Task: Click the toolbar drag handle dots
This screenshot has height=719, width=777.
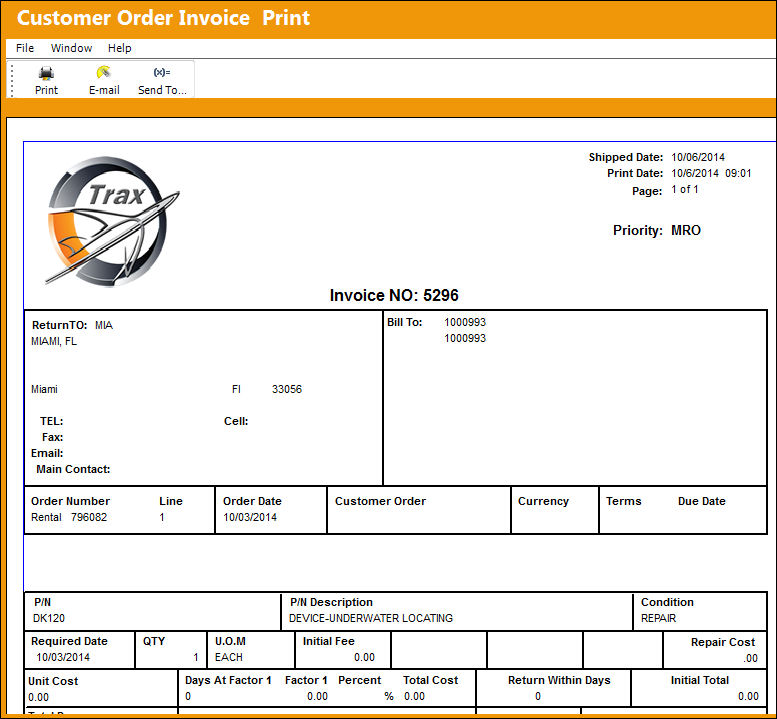Action: pyautogui.click(x=12, y=79)
